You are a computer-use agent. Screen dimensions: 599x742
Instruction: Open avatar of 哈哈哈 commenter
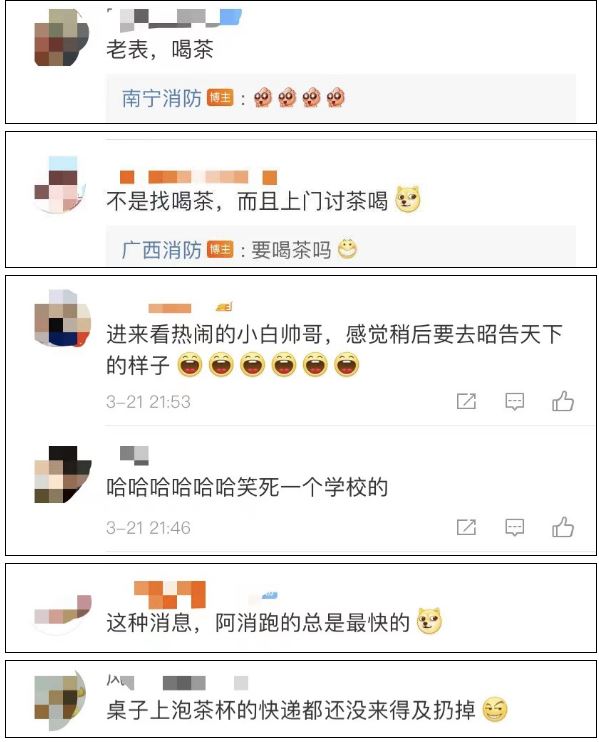(x=62, y=474)
